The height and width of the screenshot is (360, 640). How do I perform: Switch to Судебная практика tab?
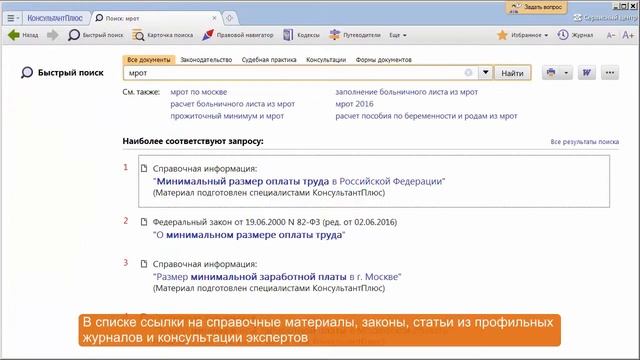point(269,60)
